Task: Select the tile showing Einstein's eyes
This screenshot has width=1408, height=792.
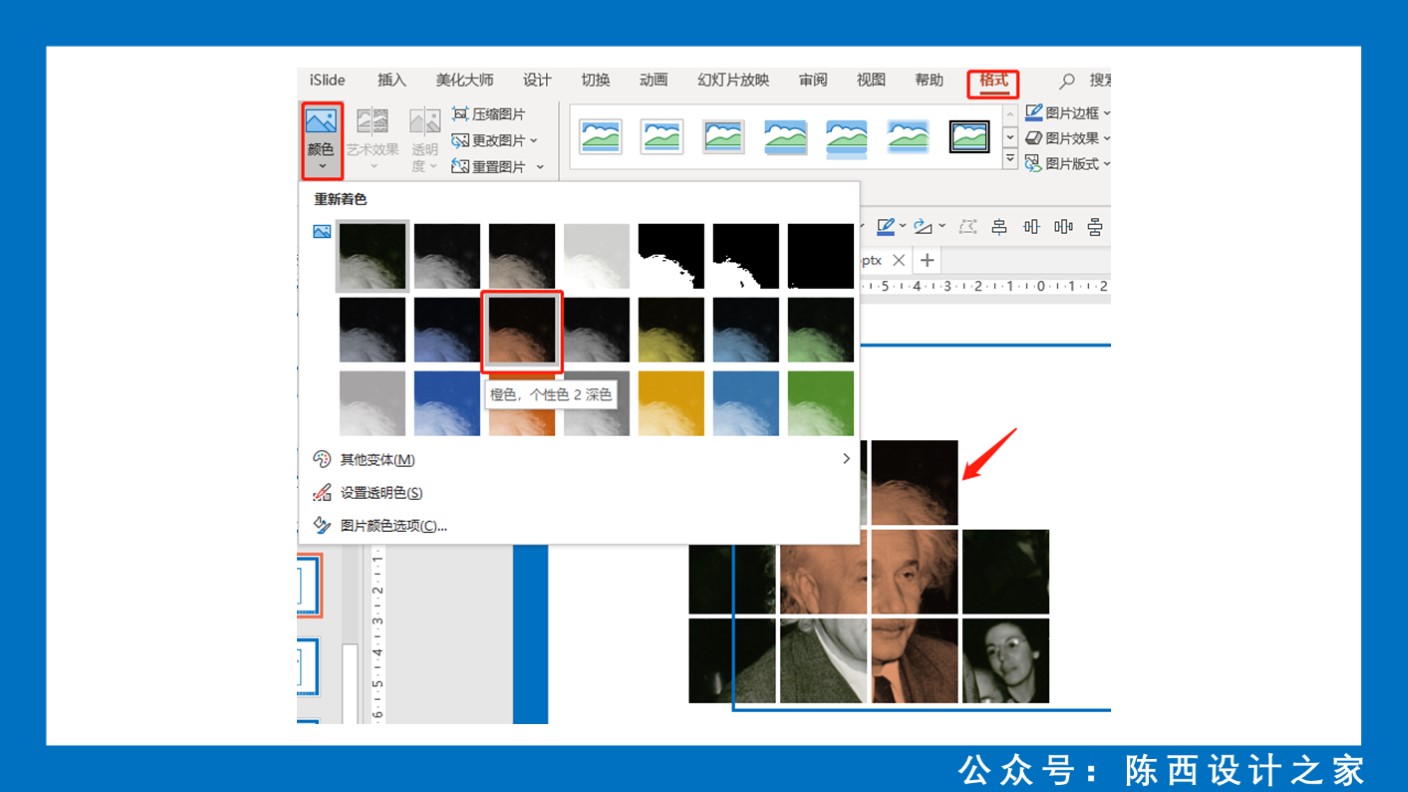Action: pos(914,572)
